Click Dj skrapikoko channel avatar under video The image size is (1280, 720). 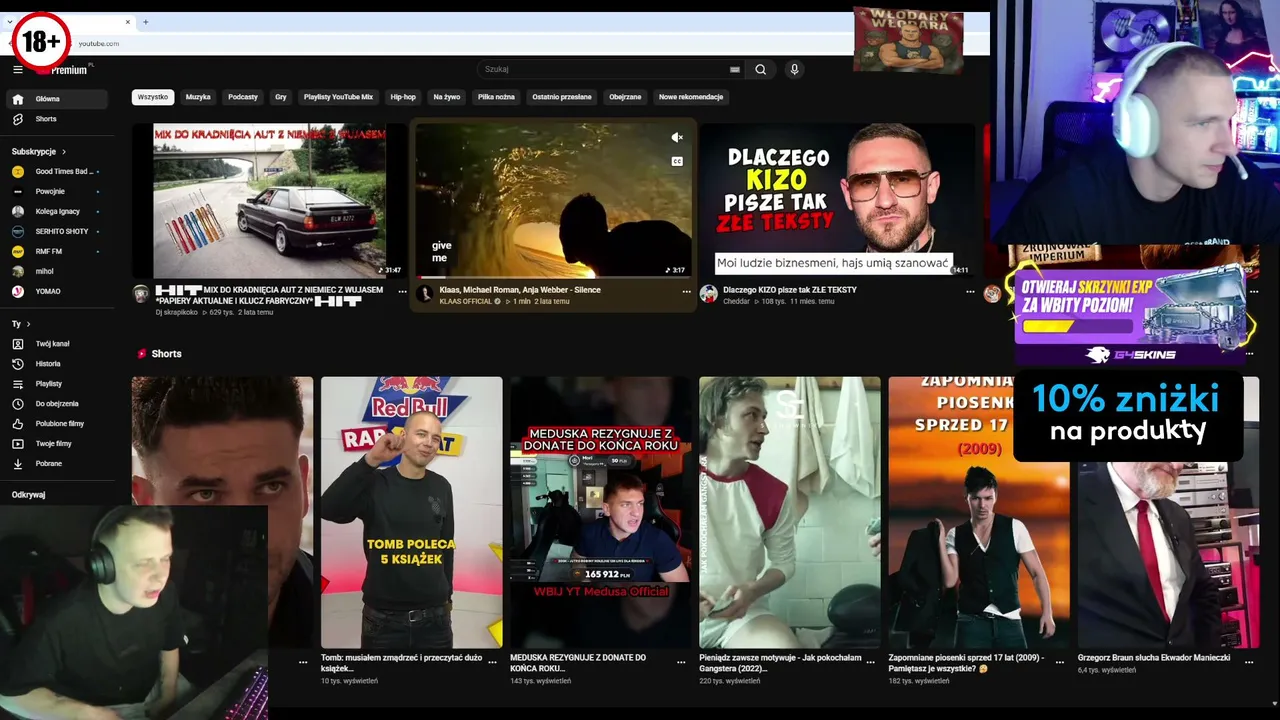pos(141,294)
